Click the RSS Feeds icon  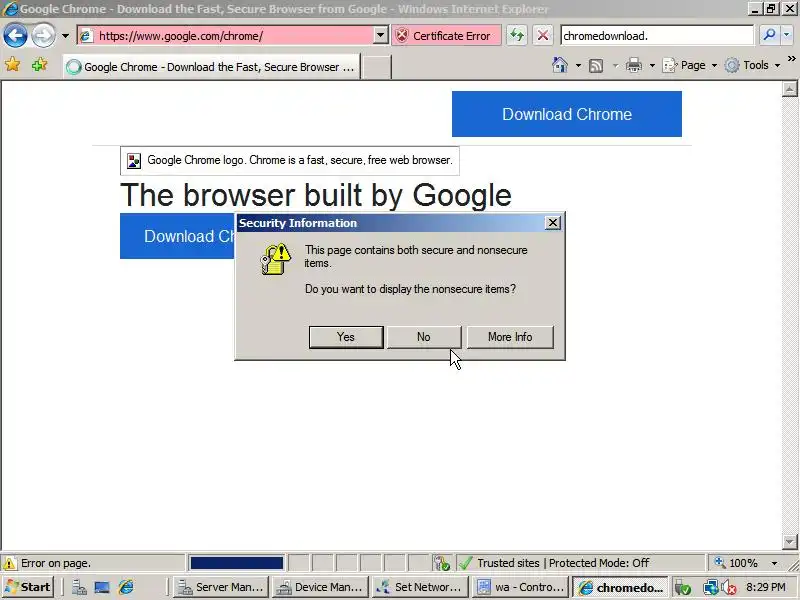tap(596, 65)
